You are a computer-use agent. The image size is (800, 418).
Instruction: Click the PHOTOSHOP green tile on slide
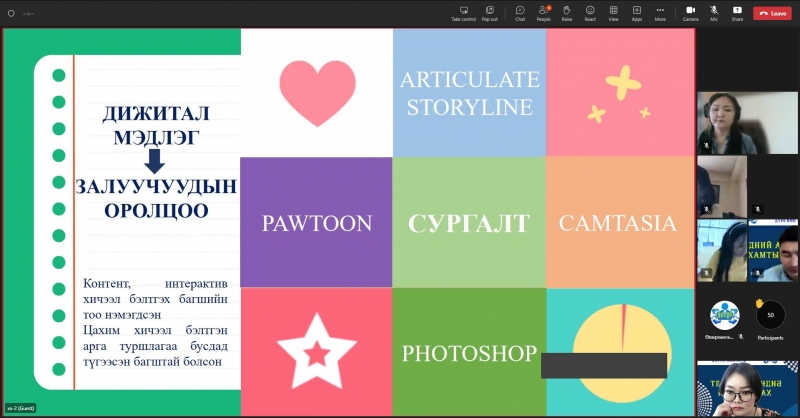469,353
